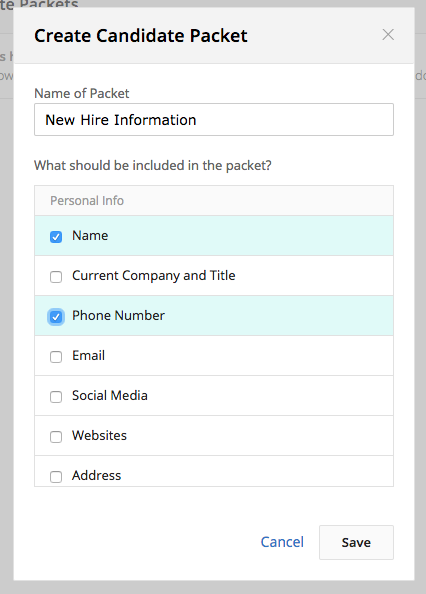Select the Websites checkbox

pyautogui.click(x=56, y=437)
